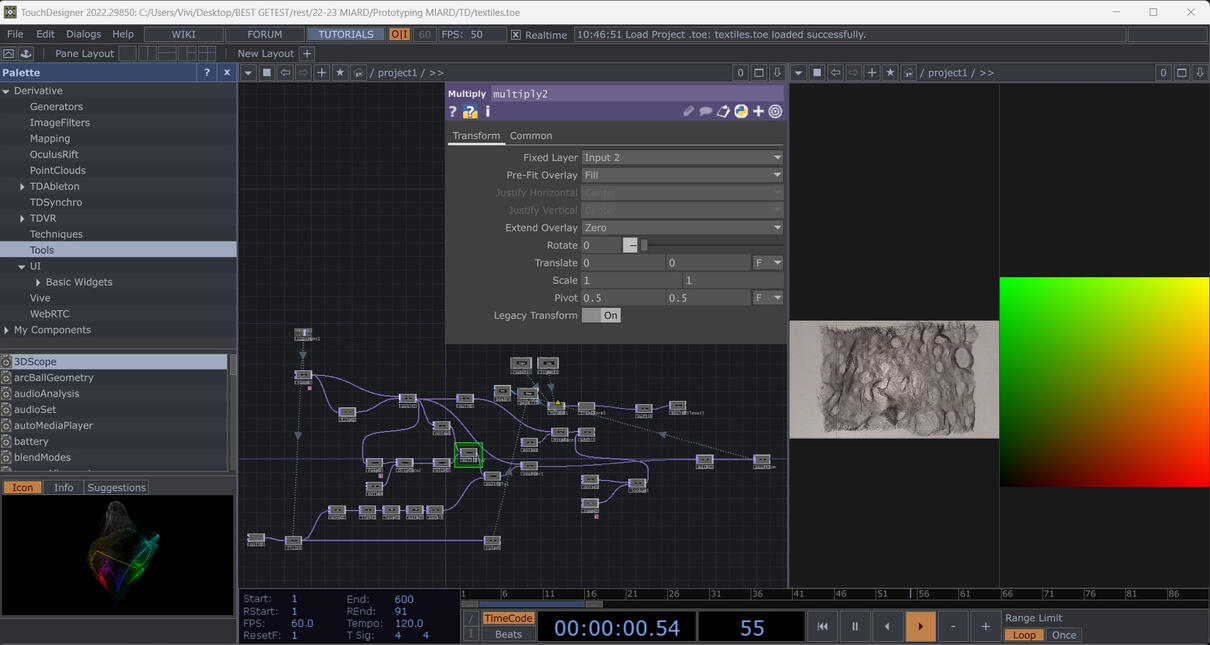Viewport: 1210px width, 645px height.
Task: Switch Range Limit from Loop to Once
Action: coord(1063,634)
